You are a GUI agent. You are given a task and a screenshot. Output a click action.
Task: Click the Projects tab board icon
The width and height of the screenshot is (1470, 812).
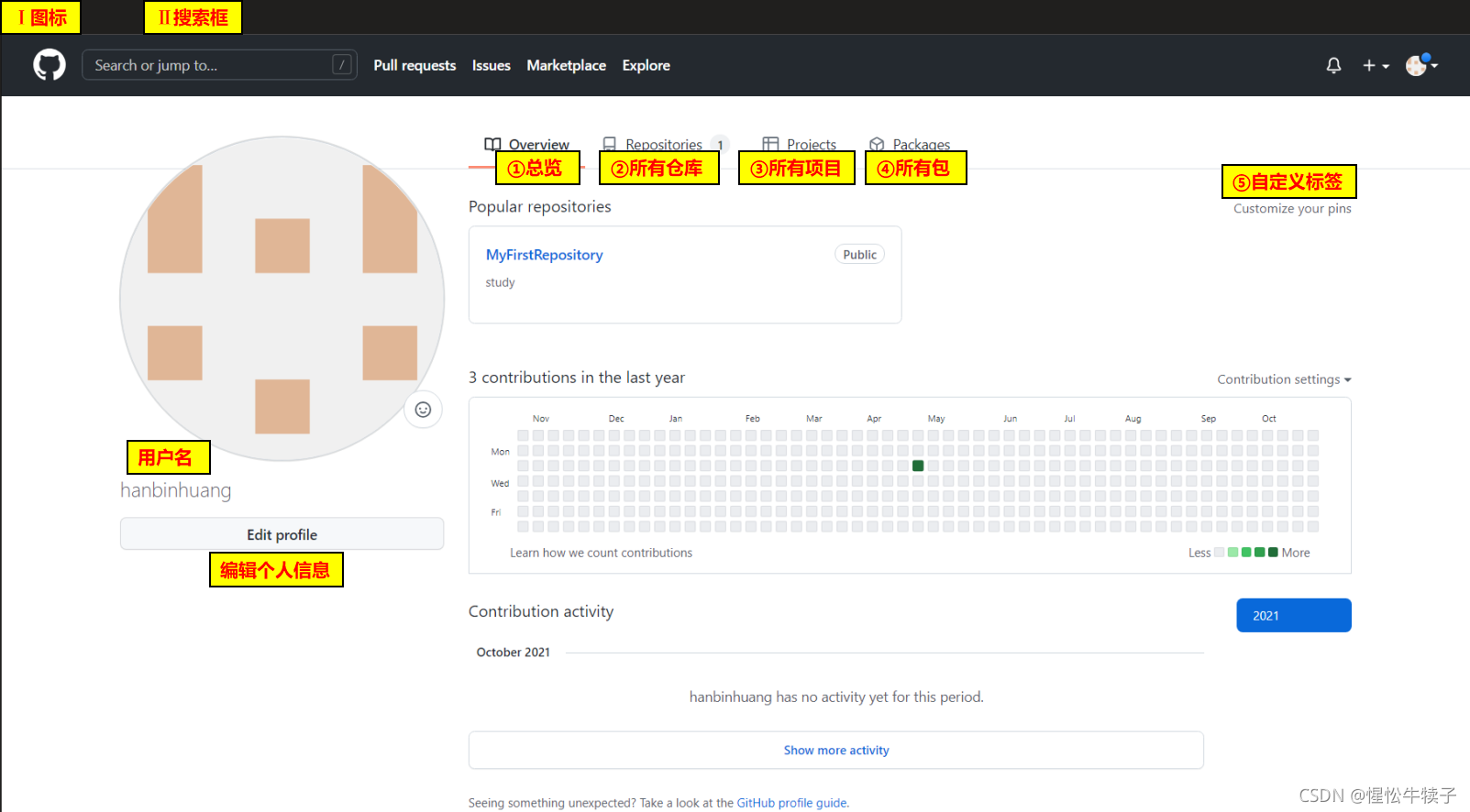[x=770, y=144]
